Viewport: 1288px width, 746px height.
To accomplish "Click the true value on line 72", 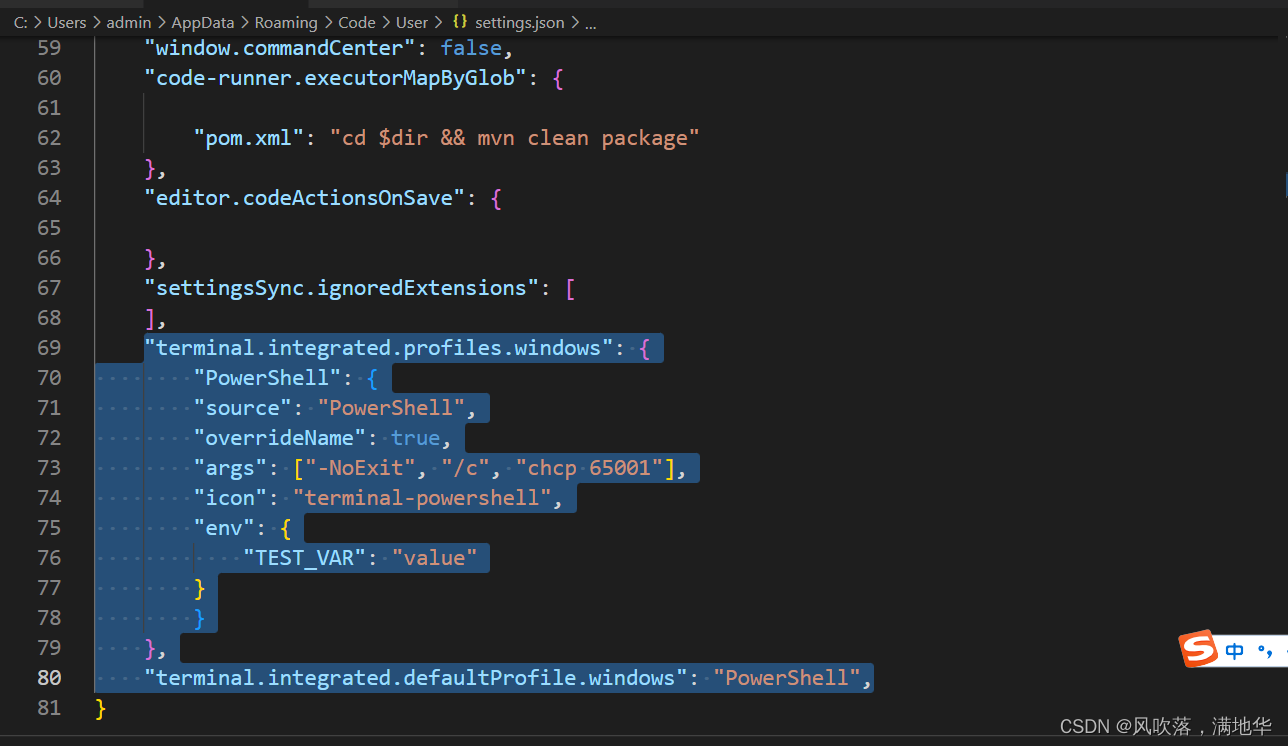I will tap(415, 438).
